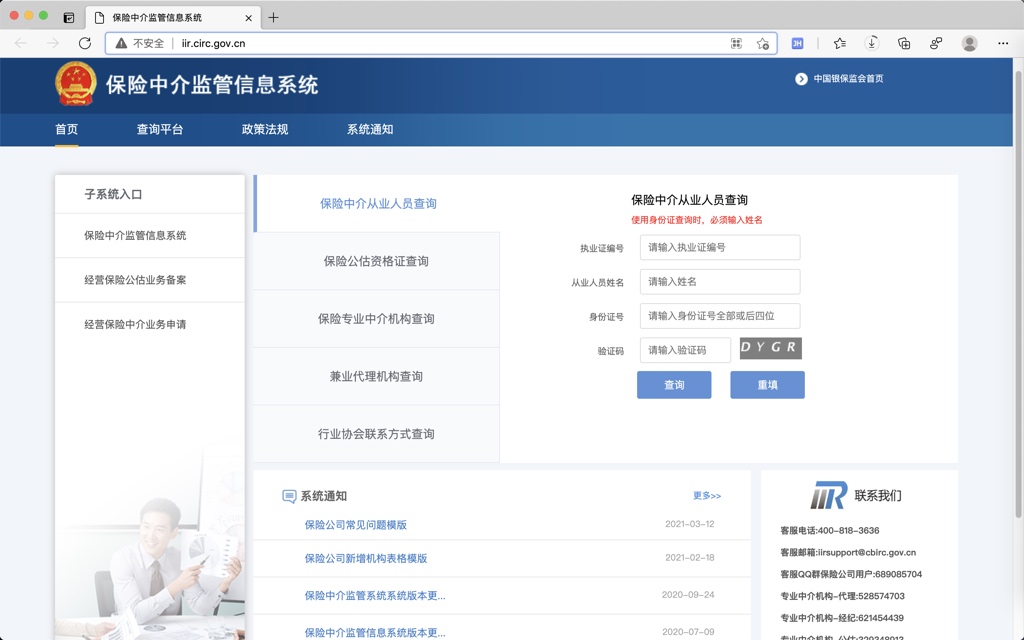This screenshot has width=1024, height=640.
Task: Open the tab actions icon left of the tab
Action: 69,18
